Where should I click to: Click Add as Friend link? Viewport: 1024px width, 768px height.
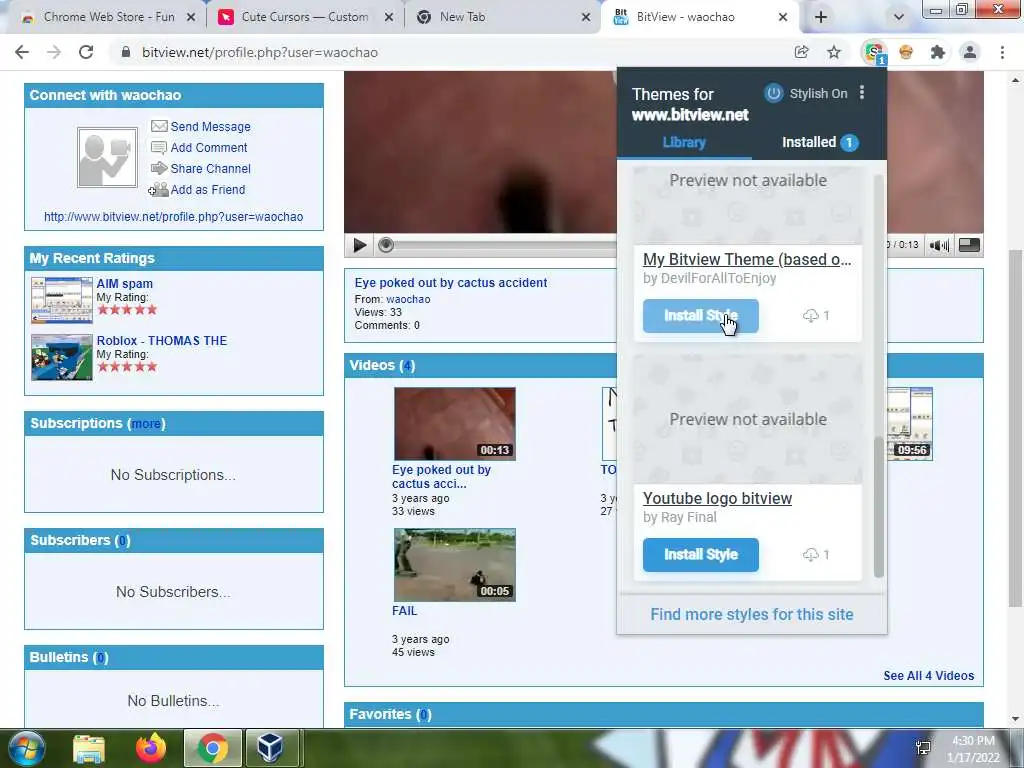click(x=208, y=189)
